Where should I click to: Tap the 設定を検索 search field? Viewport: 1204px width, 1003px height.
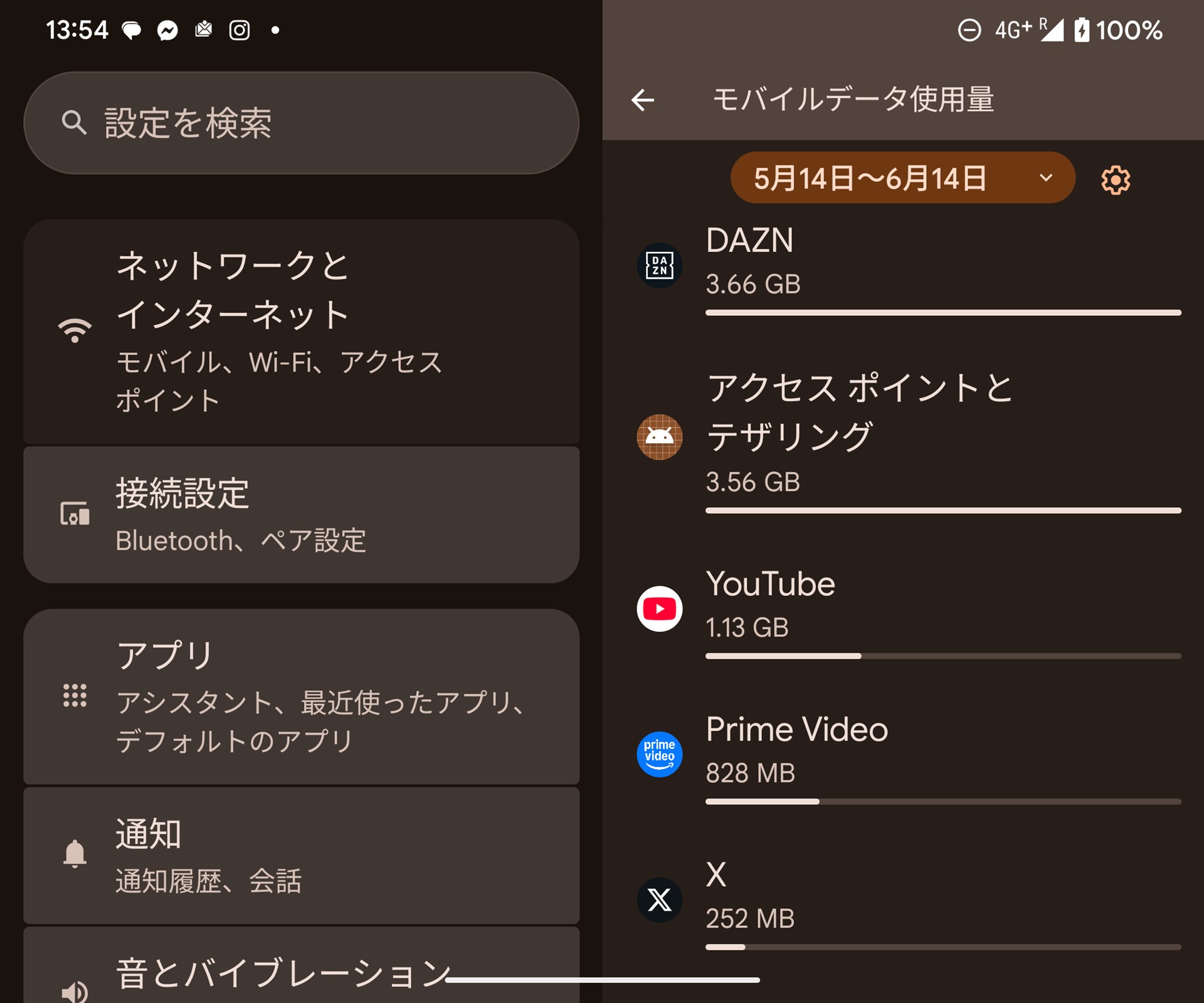(301, 122)
